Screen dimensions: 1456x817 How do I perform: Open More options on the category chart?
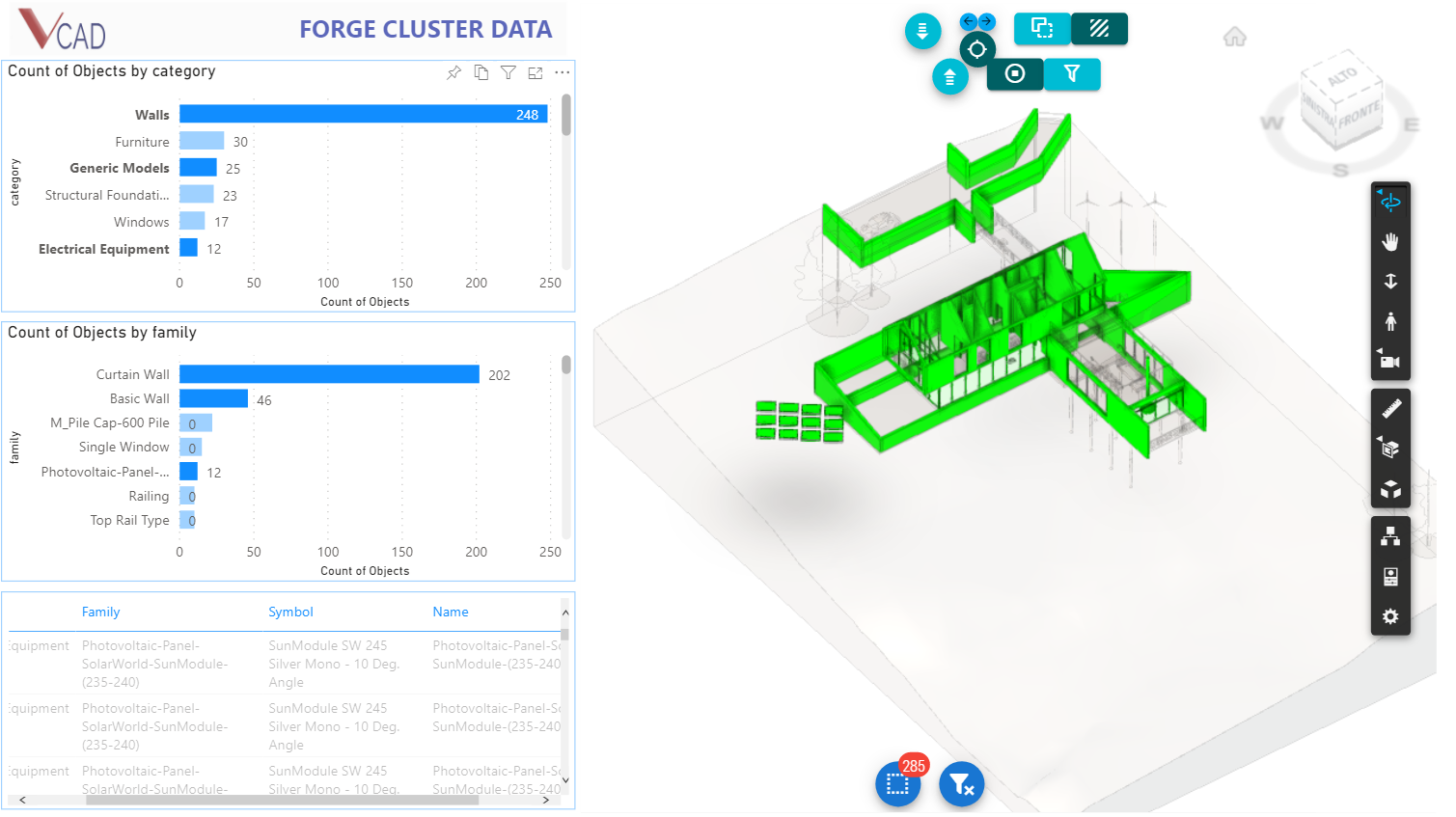pyautogui.click(x=563, y=71)
